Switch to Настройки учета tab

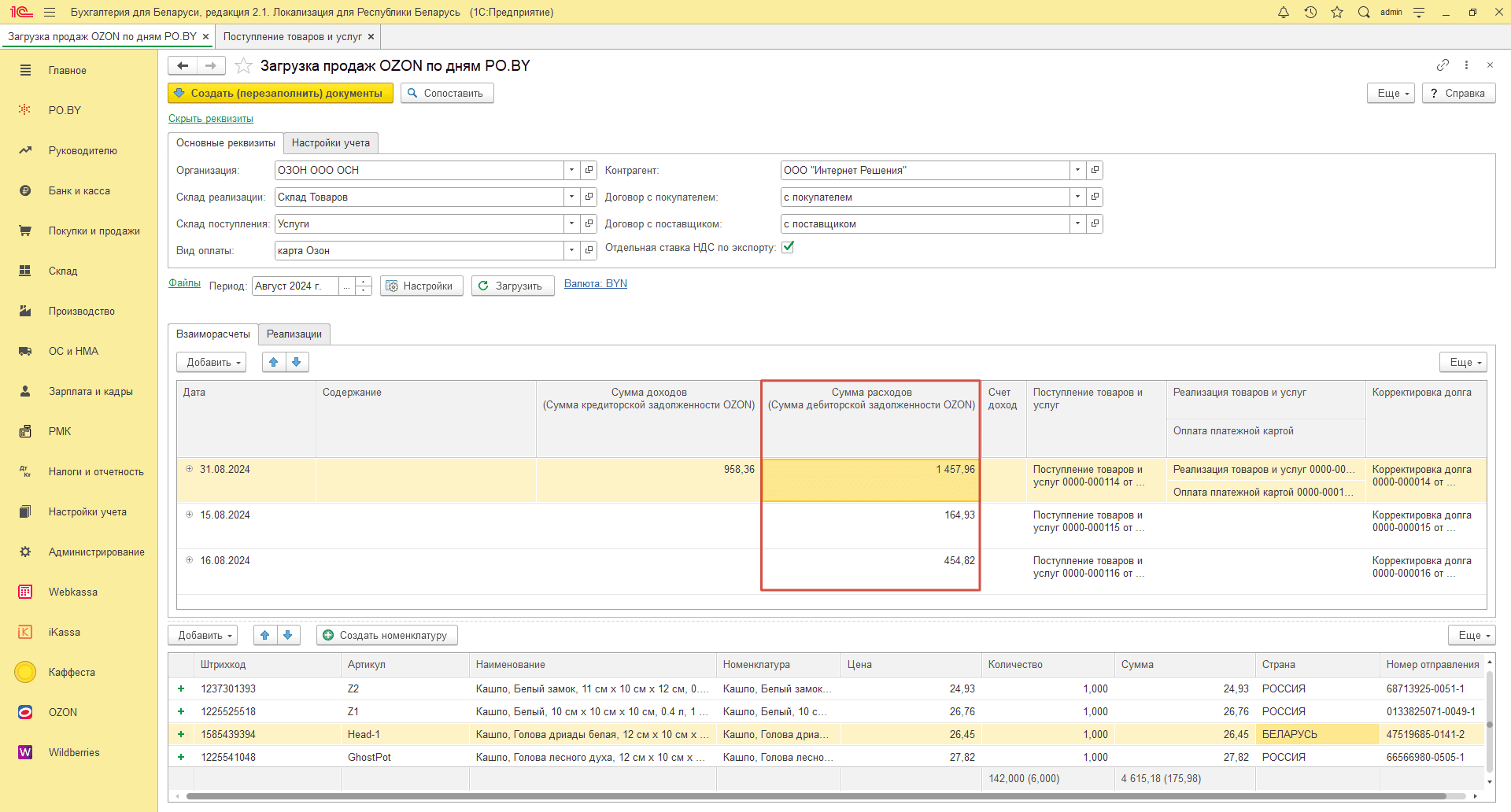click(331, 142)
